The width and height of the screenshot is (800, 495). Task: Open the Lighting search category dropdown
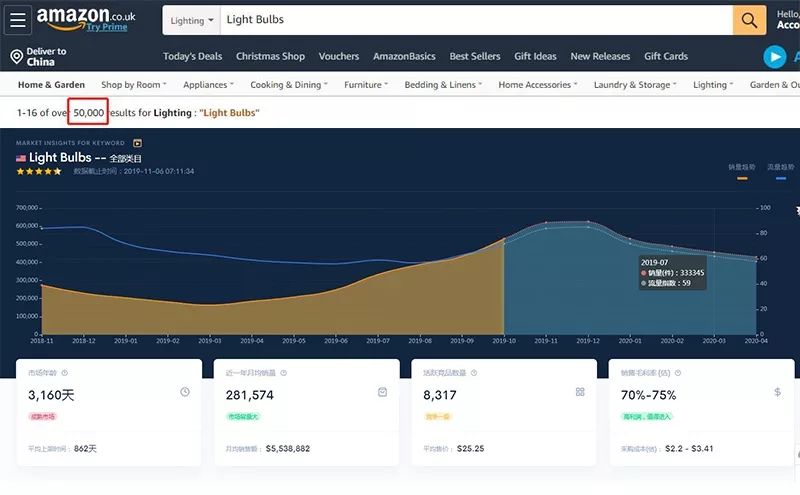(x=192, y=20)
